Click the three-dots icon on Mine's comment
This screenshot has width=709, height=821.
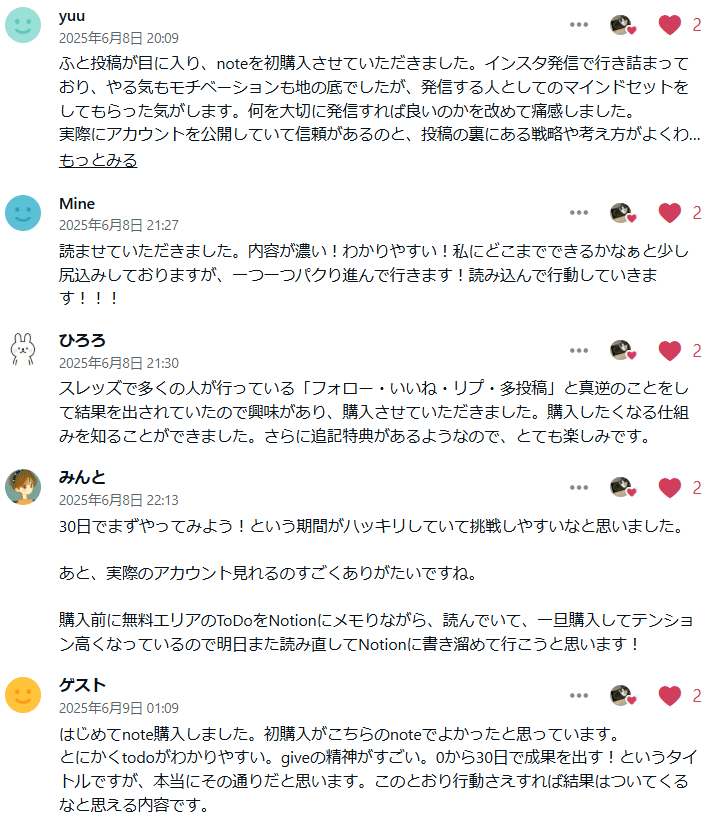coord(577,211)
